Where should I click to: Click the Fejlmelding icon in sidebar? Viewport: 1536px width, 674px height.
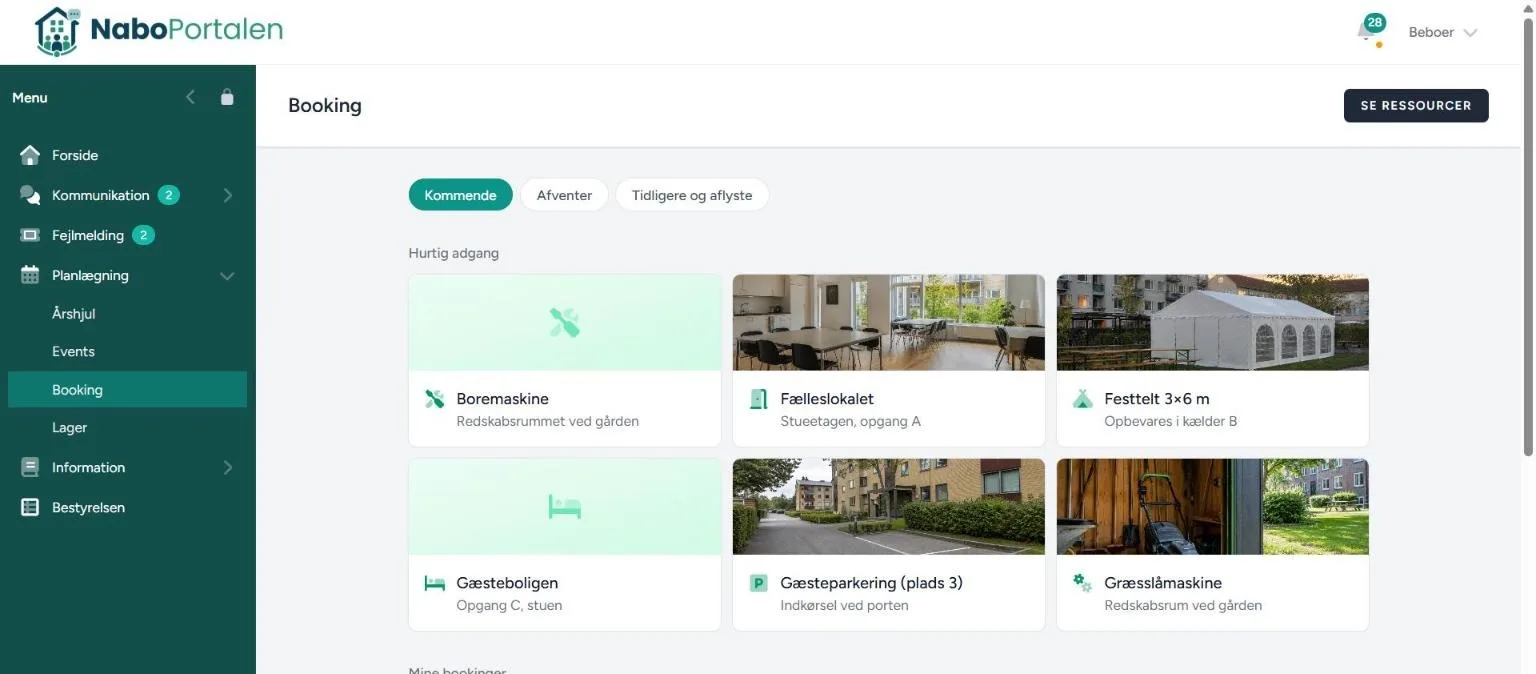[30, 235]
